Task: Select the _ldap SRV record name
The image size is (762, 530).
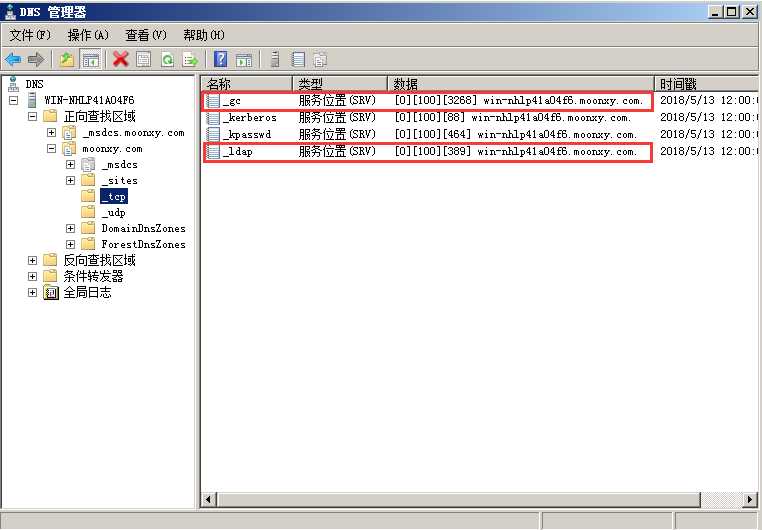Action: [238, 152]
